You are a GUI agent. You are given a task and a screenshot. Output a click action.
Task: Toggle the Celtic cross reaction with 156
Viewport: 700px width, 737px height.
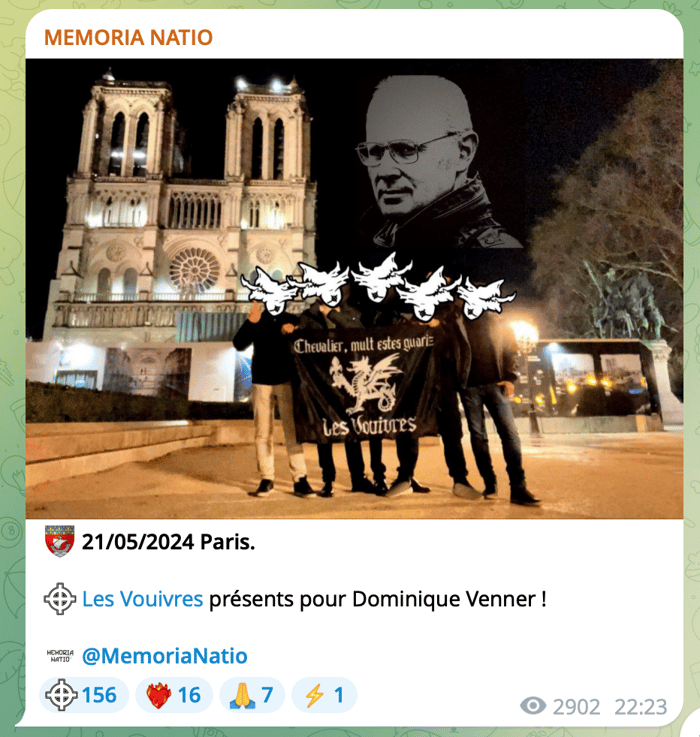point(84,695)
